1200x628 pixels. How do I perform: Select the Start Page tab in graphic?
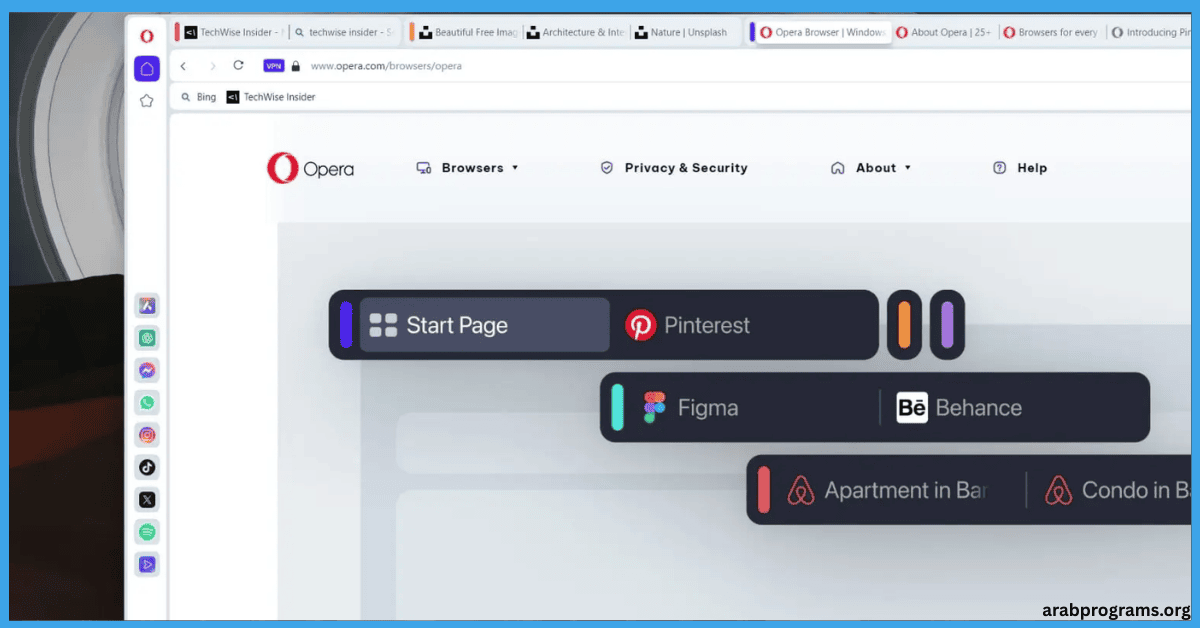pos(484,325)
